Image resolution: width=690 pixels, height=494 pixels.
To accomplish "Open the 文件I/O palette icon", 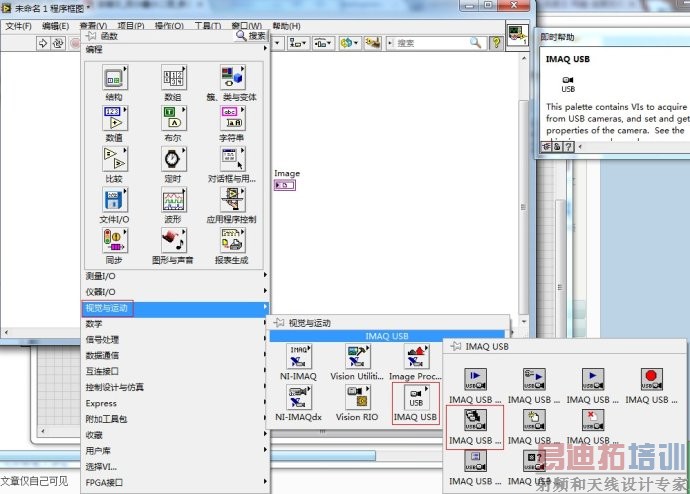I will pos(115,200).
